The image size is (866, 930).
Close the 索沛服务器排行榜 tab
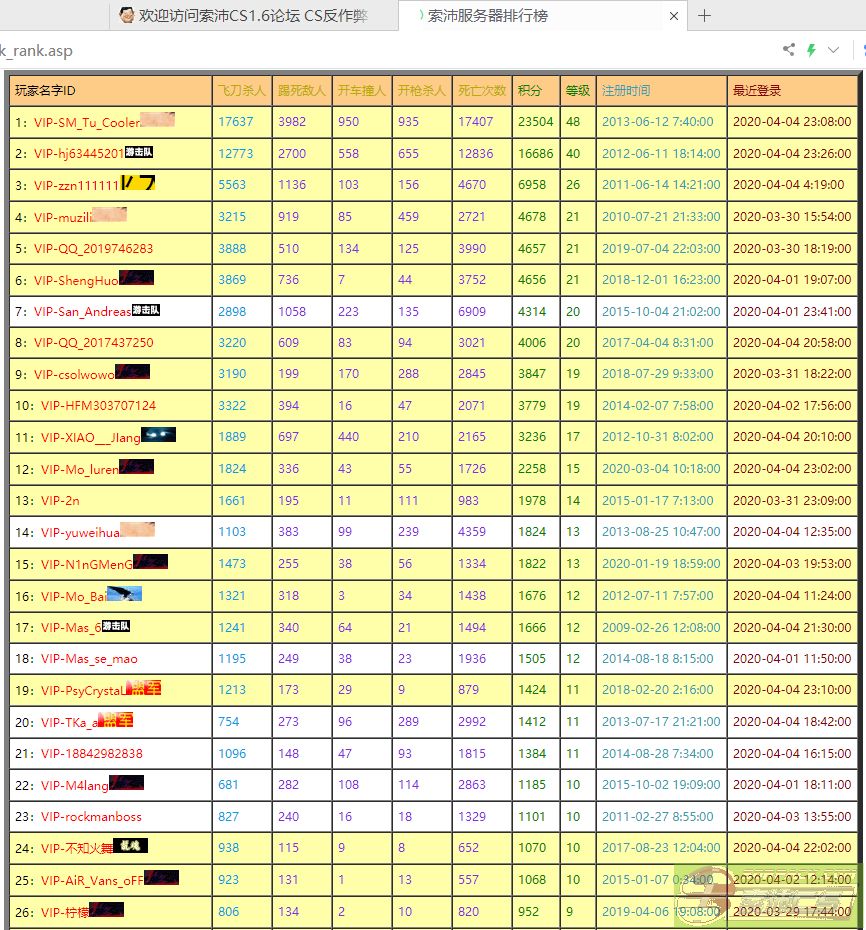(x=674, y=16)
